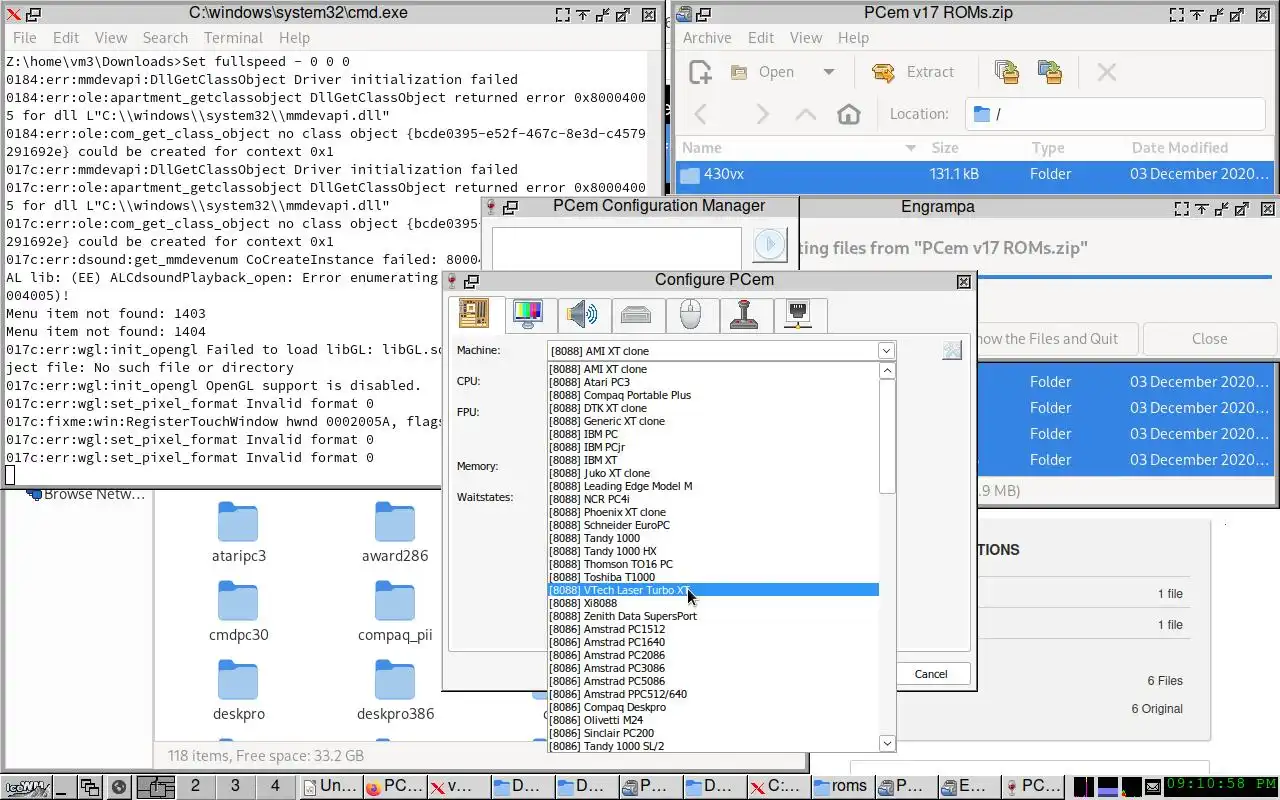
Task: Open the Joystick tab in Configure PCem
Action: pos(744,315)
